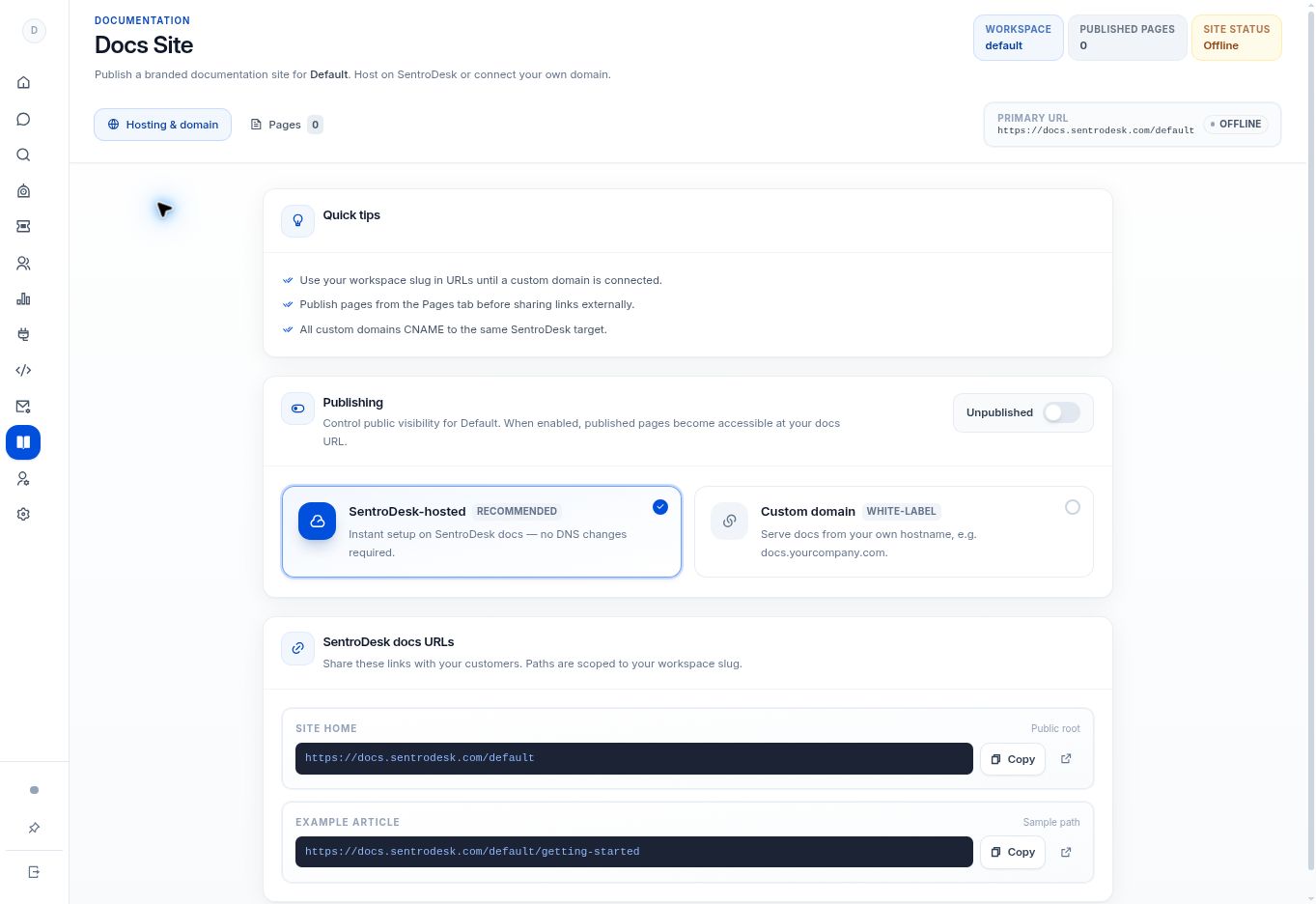Image resolution: width=1316 pixels, height=904 pixels.
Task: Open Site Home URL in new tab icon
Action: [x=1066, y=759]
